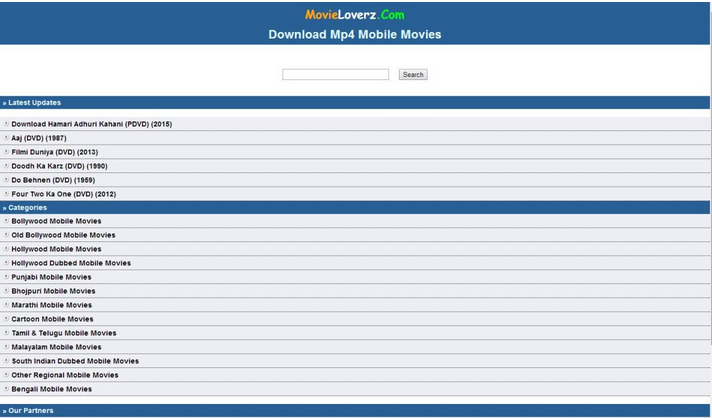Click the Search button

(413, 74)
